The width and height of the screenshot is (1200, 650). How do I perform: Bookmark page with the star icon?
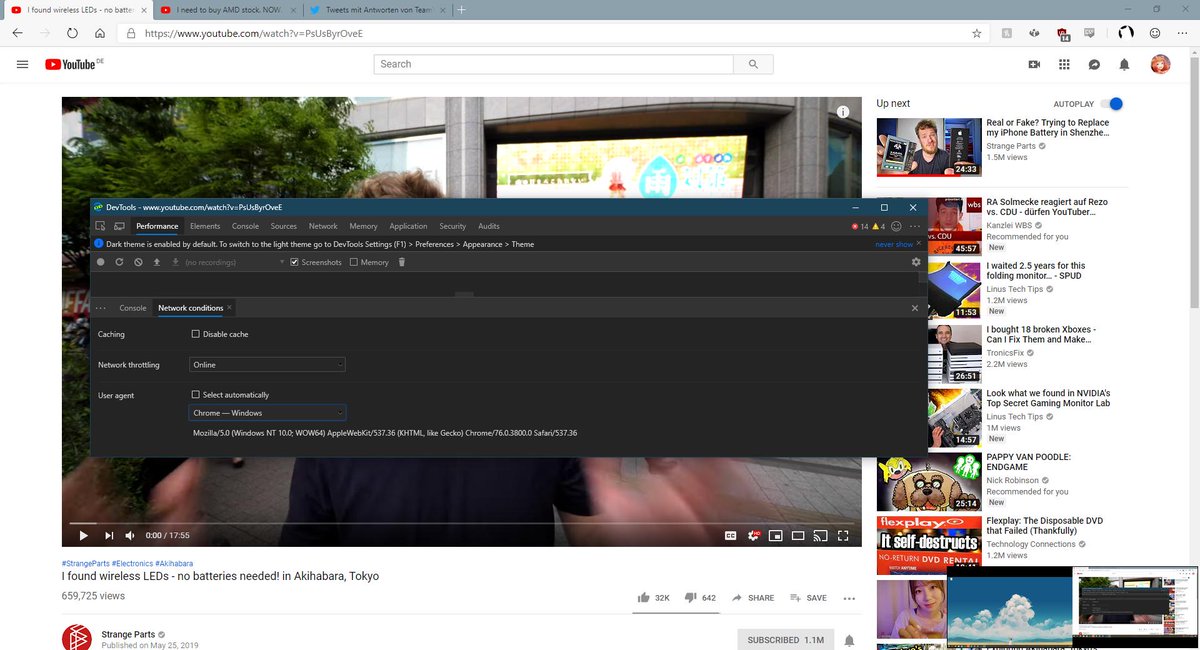[976, 33]
